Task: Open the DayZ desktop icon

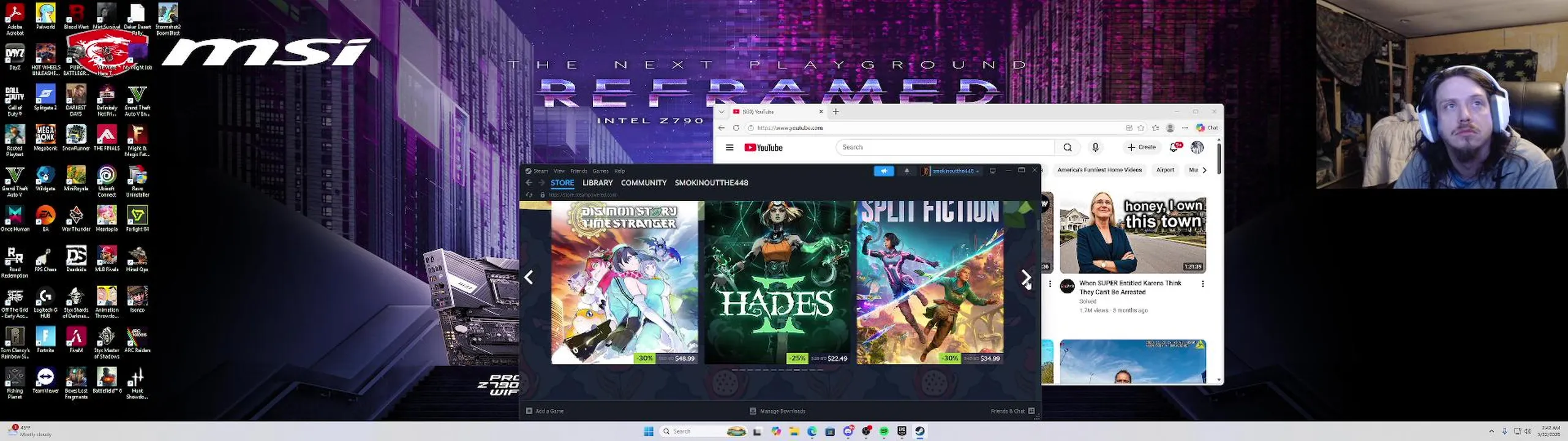Action: (15, 58)
